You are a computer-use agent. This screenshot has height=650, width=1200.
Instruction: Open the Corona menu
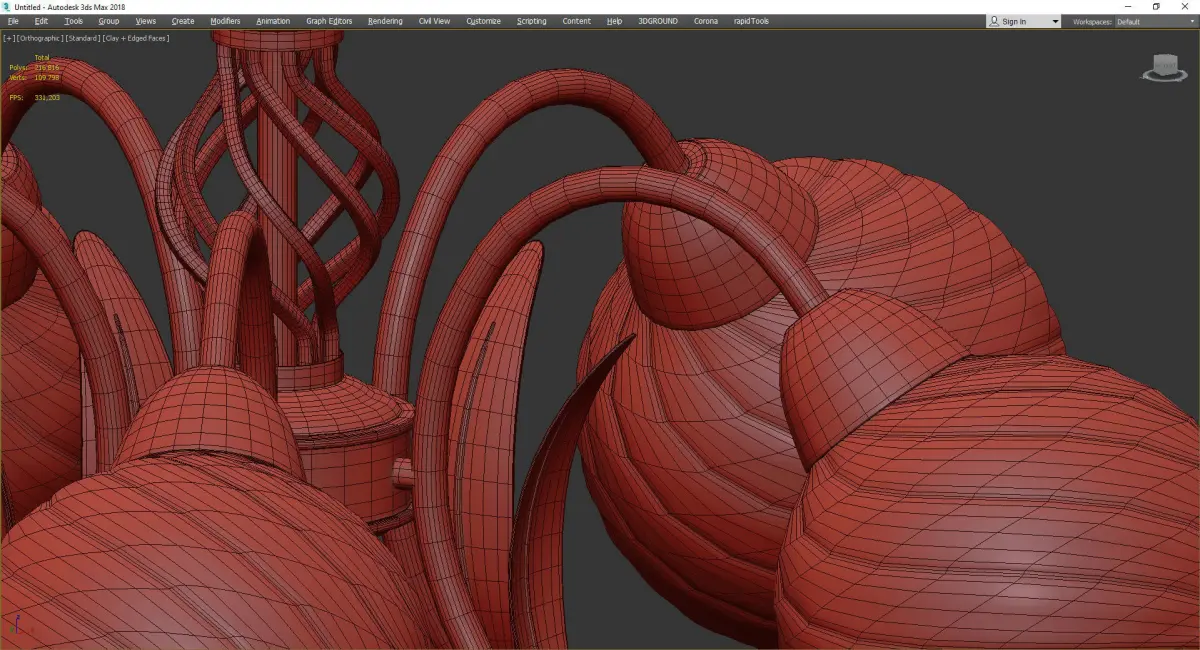705,21
